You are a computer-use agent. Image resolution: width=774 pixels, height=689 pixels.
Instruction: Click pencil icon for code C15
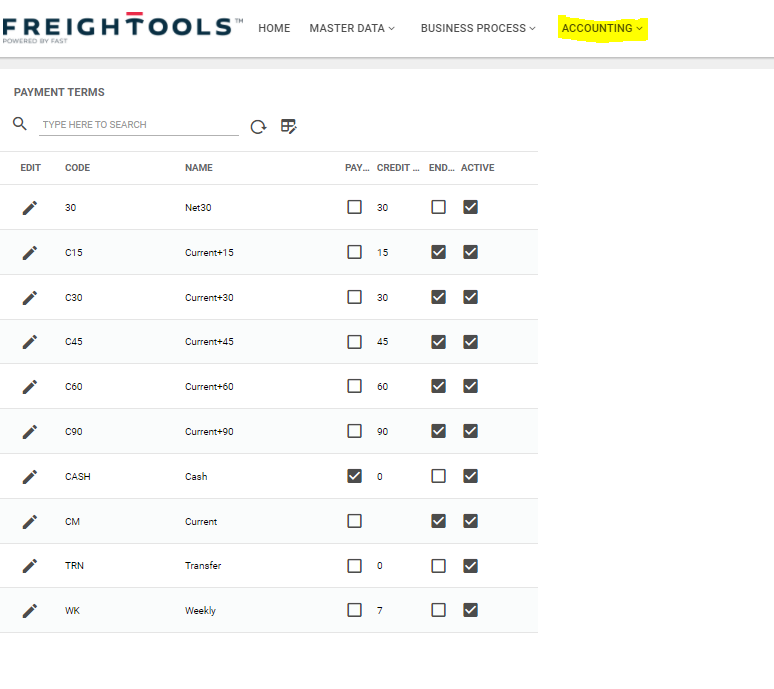[x=30, y=253]
